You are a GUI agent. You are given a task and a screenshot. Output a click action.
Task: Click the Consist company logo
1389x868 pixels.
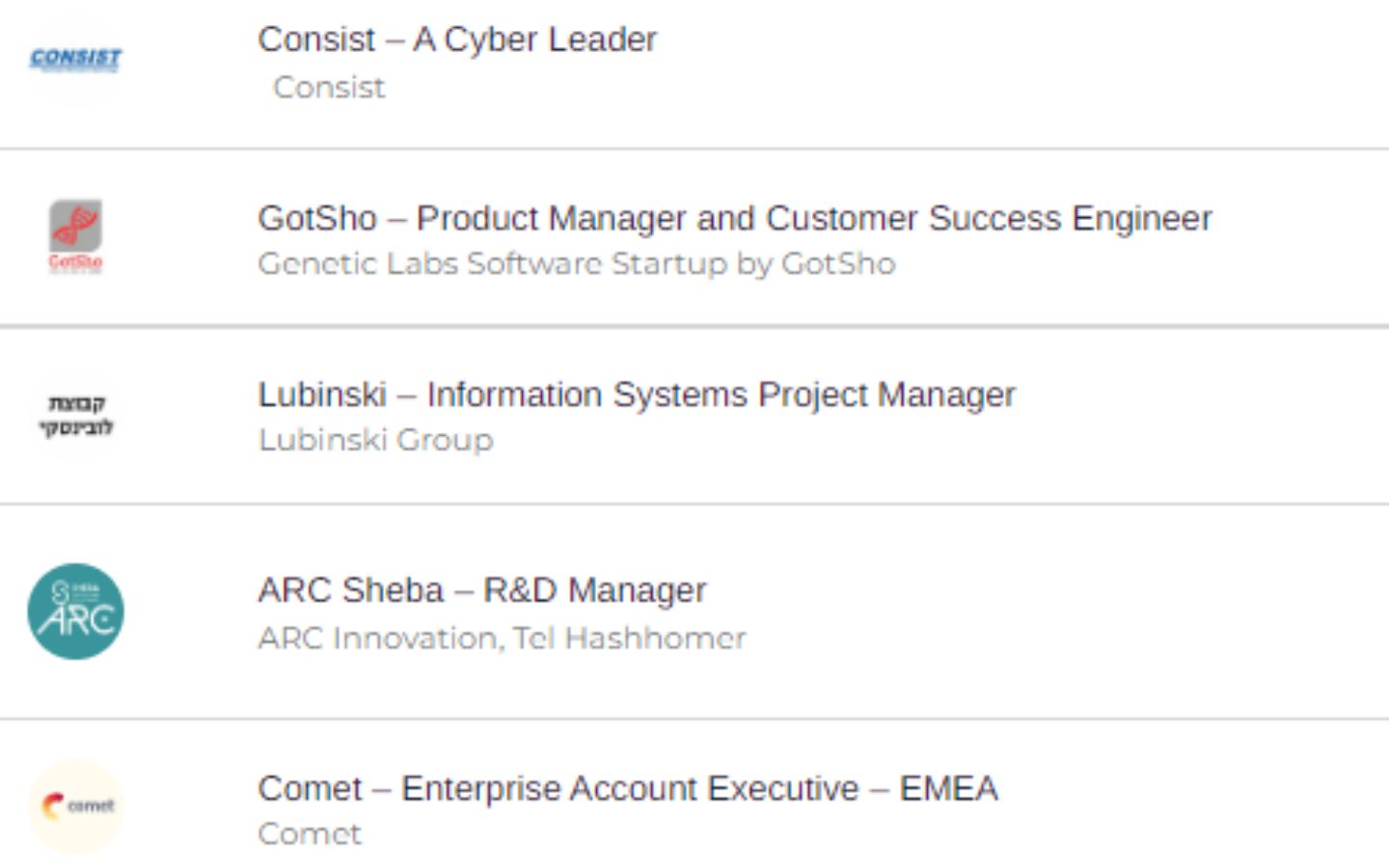pos(75,60)
